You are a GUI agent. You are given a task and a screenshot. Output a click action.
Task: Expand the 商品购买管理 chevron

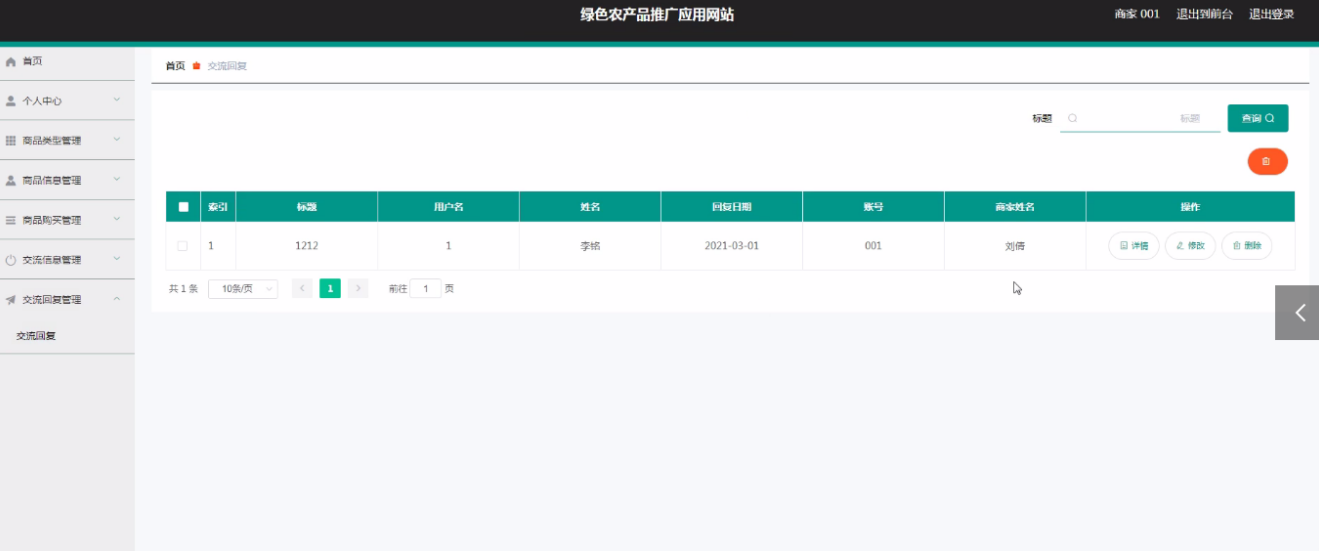117,219
